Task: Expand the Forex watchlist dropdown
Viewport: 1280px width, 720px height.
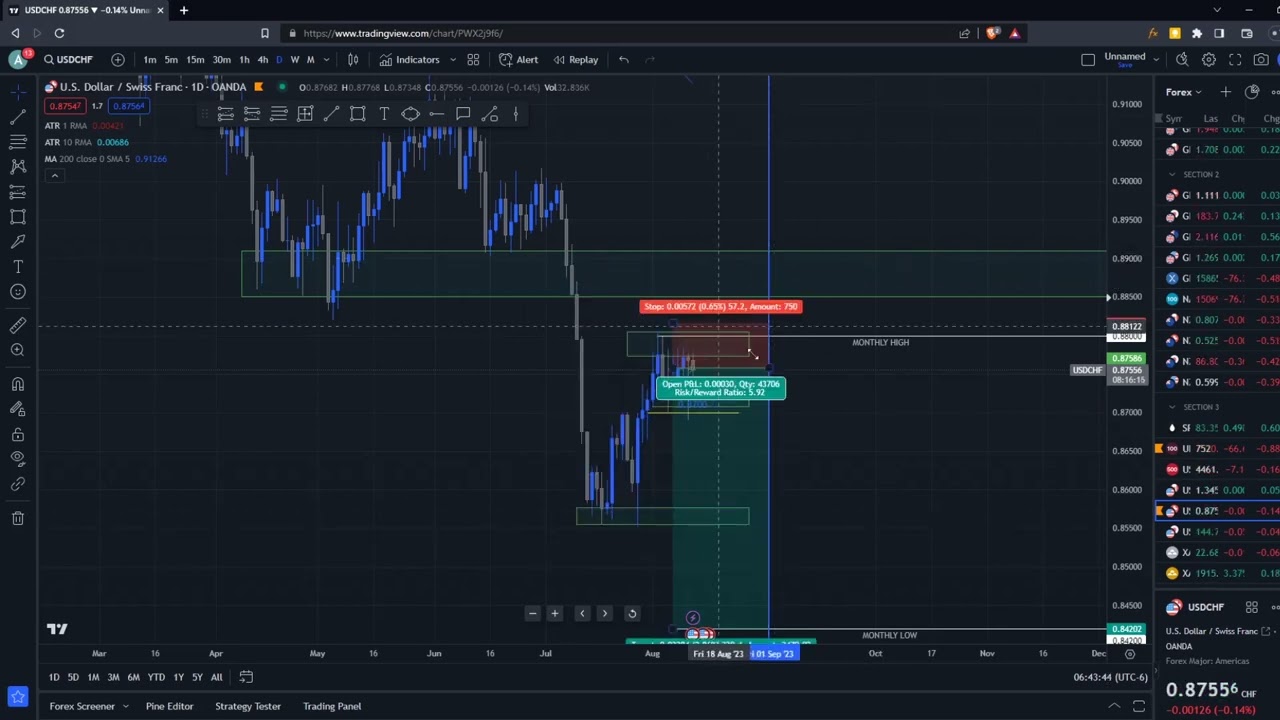Action: [1184, 92]
